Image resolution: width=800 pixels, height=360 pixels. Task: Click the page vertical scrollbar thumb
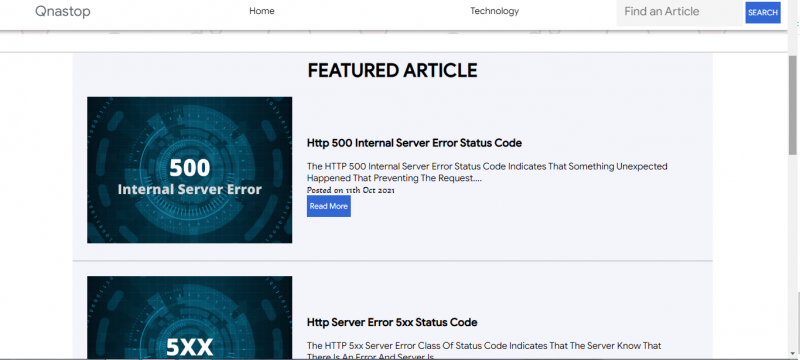(792, 105)
